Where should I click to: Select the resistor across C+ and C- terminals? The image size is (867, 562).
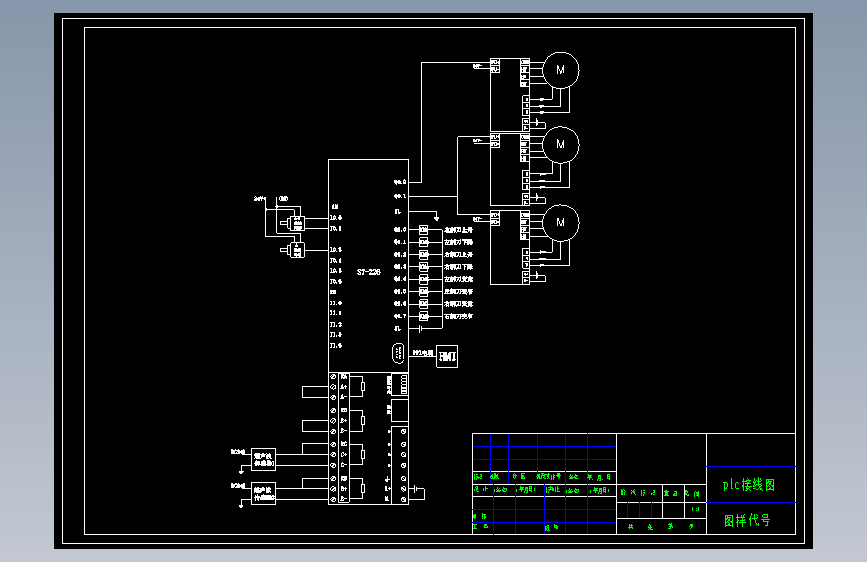(363, 455)
